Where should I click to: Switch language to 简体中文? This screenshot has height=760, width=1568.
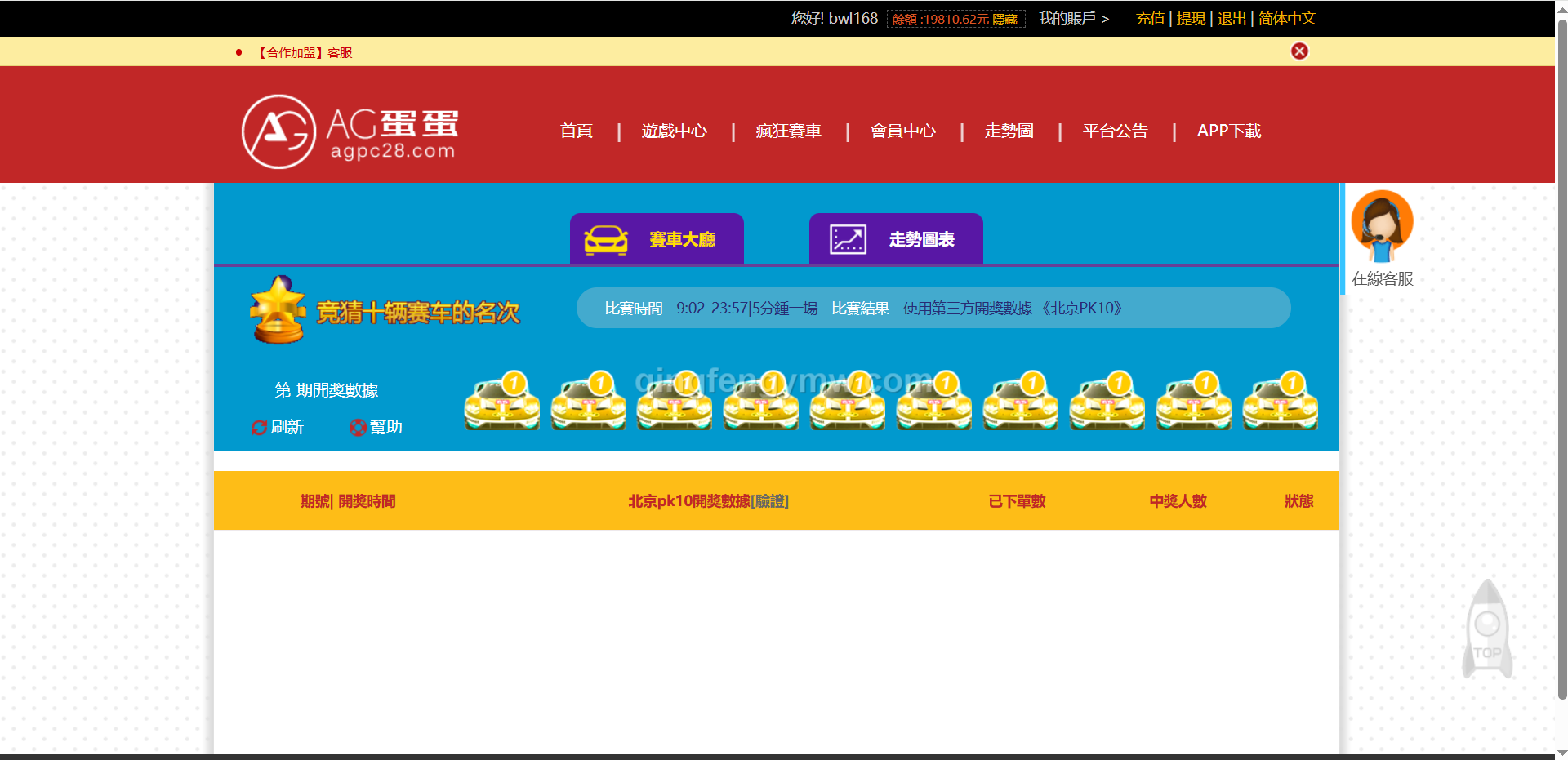pyautogui.click(x=1286, y=19)
